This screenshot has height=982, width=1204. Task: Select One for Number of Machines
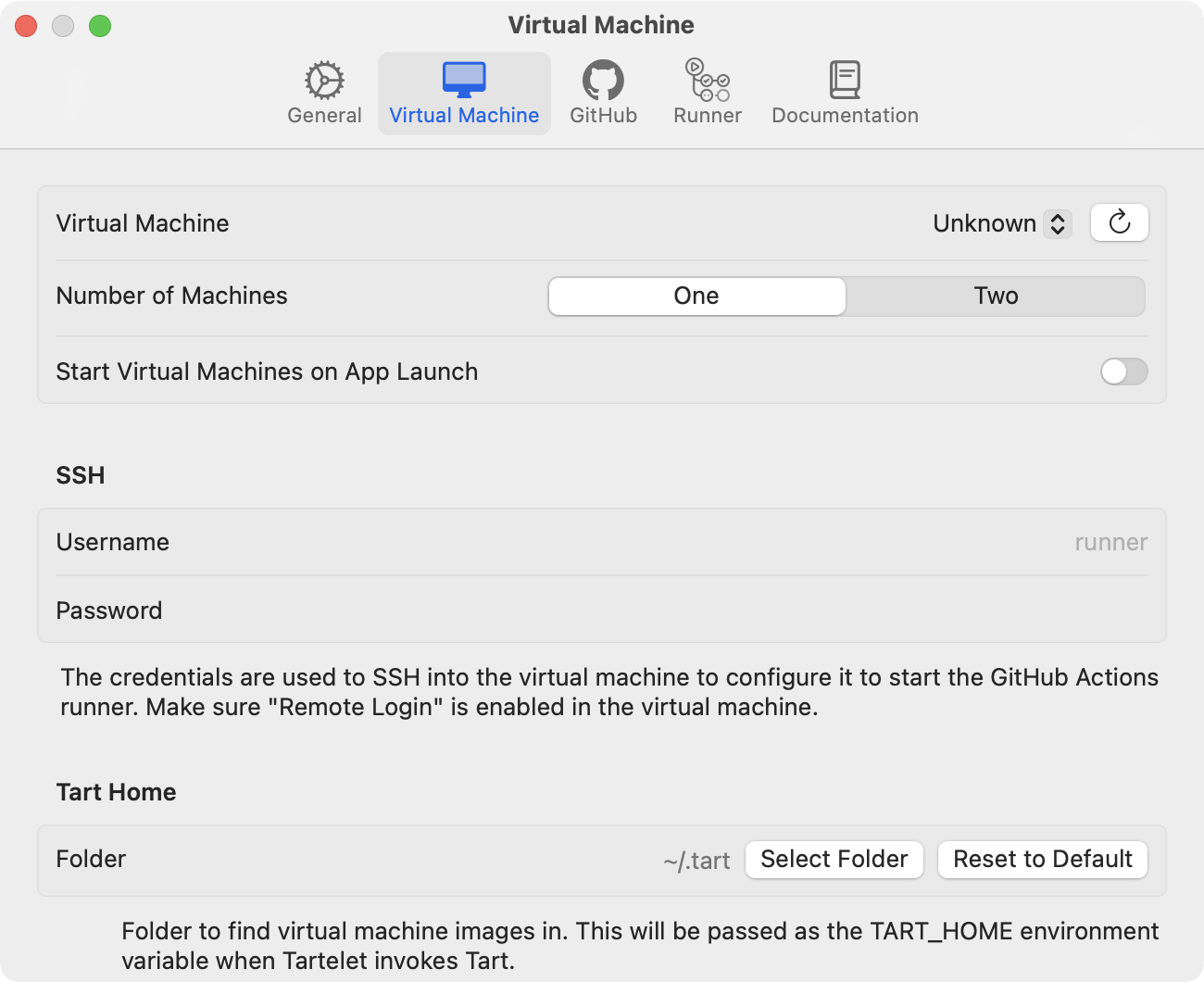[x=696, y=296]
